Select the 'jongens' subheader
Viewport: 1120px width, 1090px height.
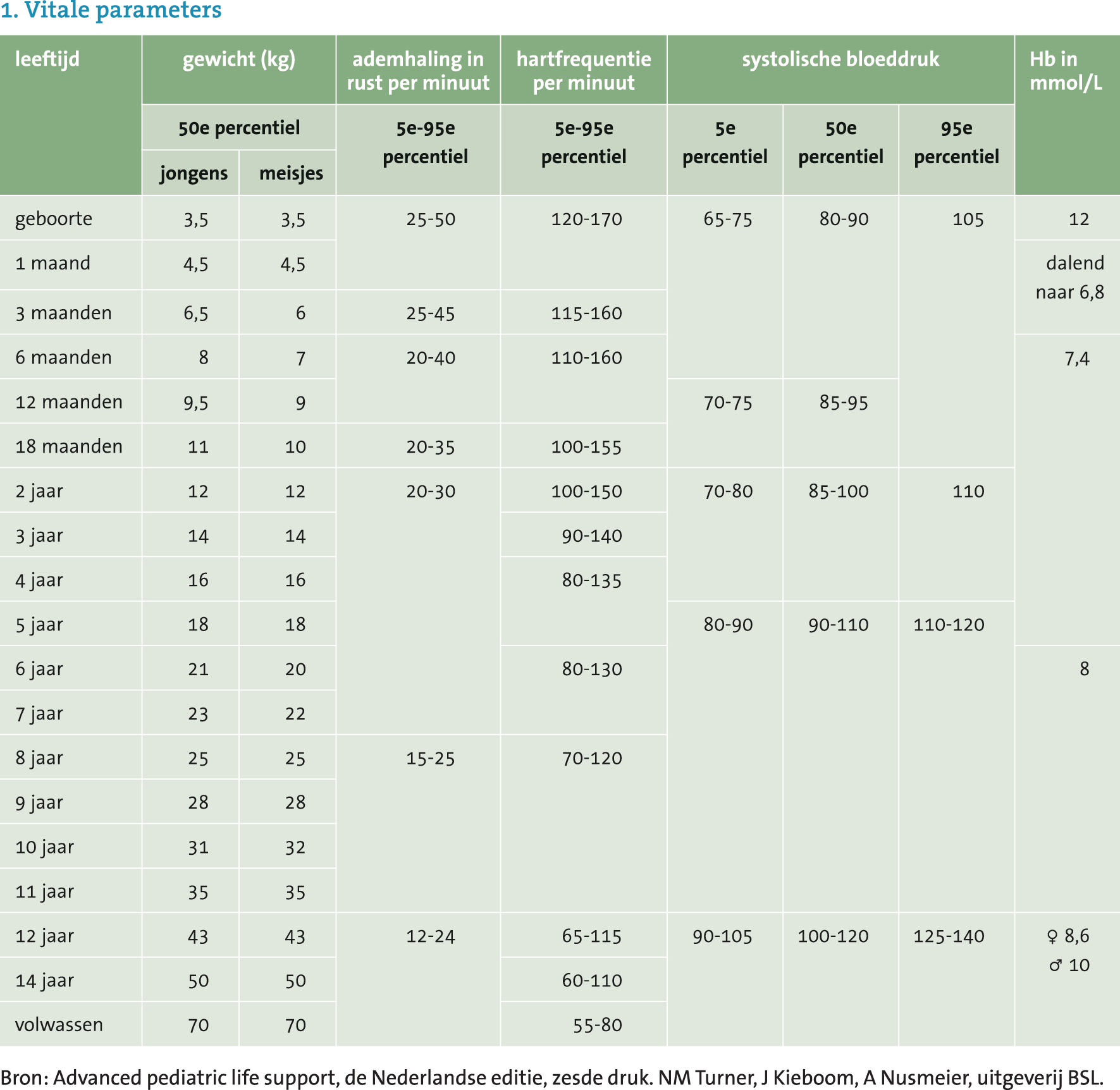coord(194,173)
